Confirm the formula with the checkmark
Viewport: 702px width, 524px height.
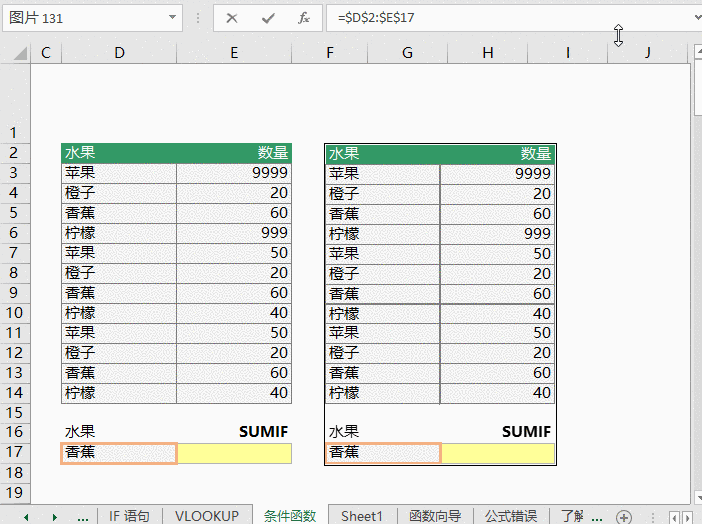pos(268,18)
